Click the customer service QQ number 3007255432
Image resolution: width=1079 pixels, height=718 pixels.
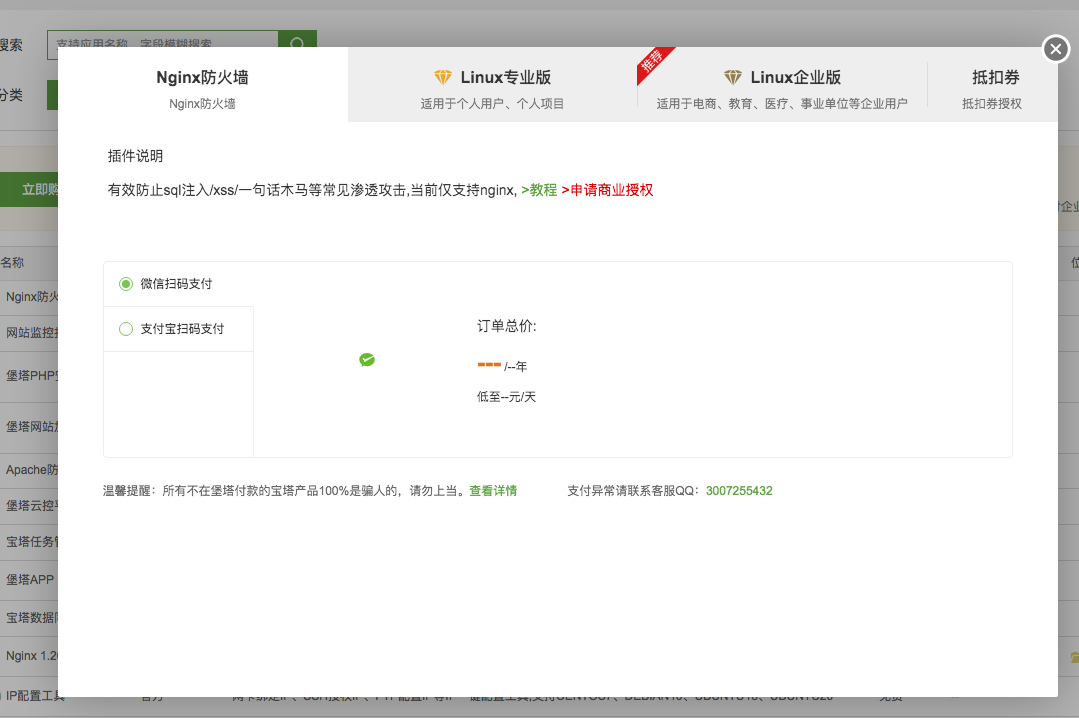click(739, 491)
